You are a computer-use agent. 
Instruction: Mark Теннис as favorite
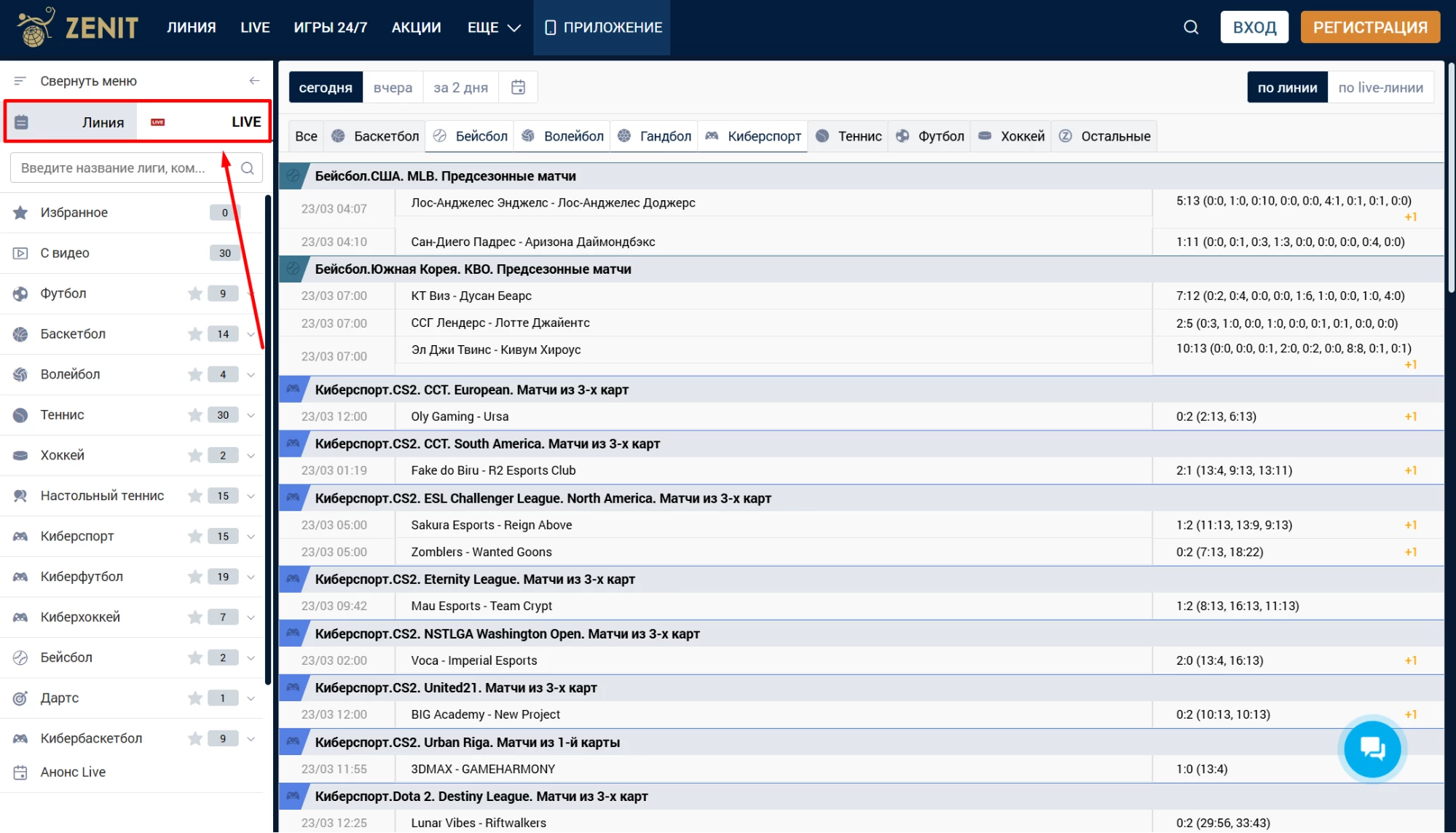pyautogui.click(x=194, y=415)
